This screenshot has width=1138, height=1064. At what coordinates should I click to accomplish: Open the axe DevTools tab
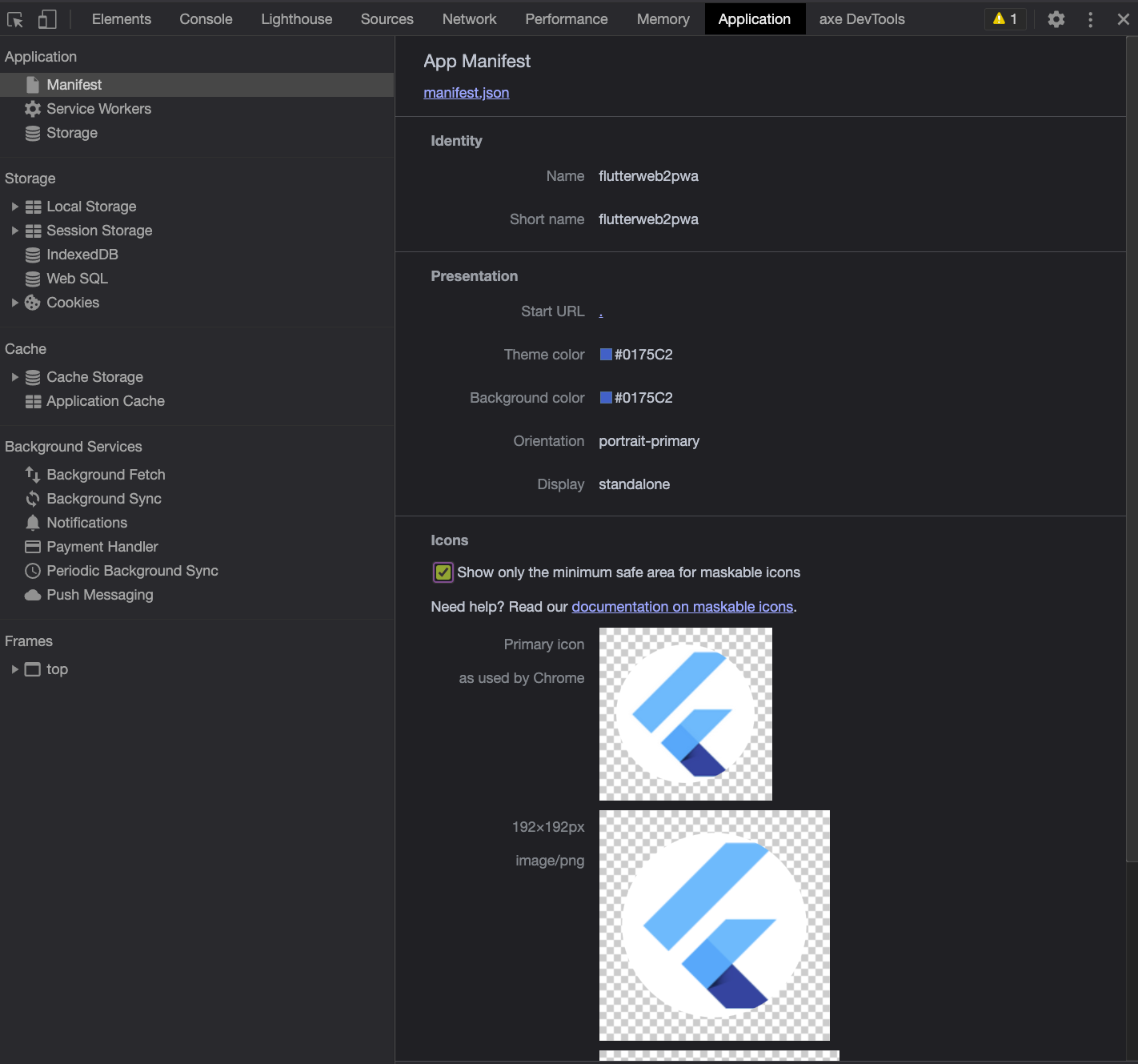point(862,19)
